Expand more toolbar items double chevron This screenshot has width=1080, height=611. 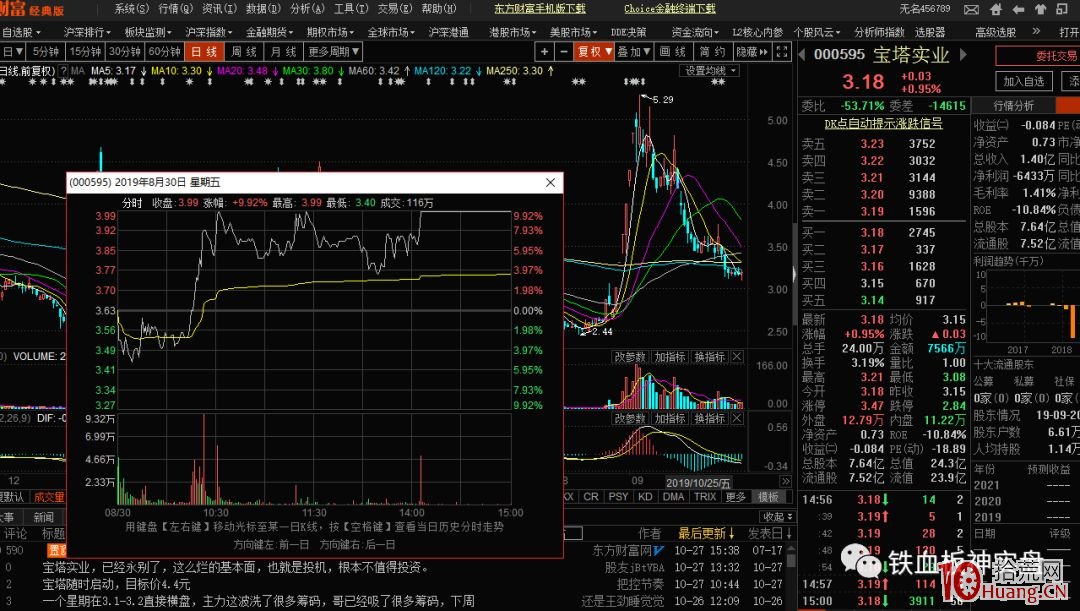1036,32
